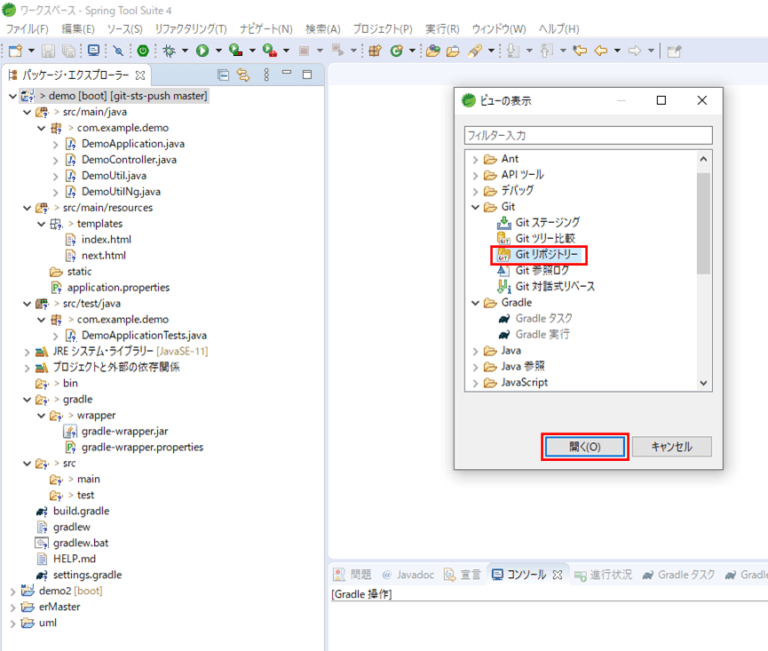Click Collapse All icon in Package Explorer
The height and width of the screenshot is (651, 768).
223,74
